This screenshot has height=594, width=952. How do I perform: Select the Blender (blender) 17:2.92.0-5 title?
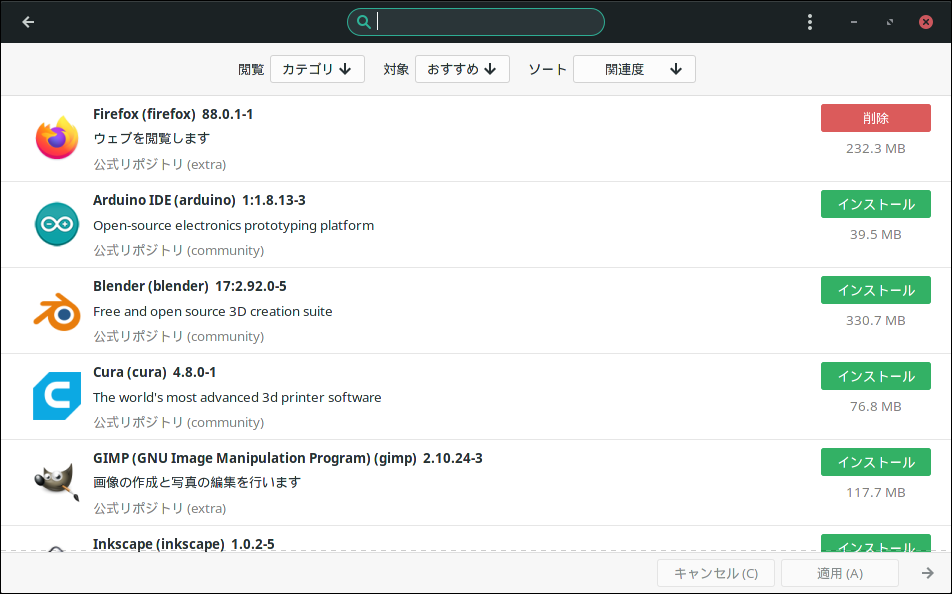tap(189, 286)
